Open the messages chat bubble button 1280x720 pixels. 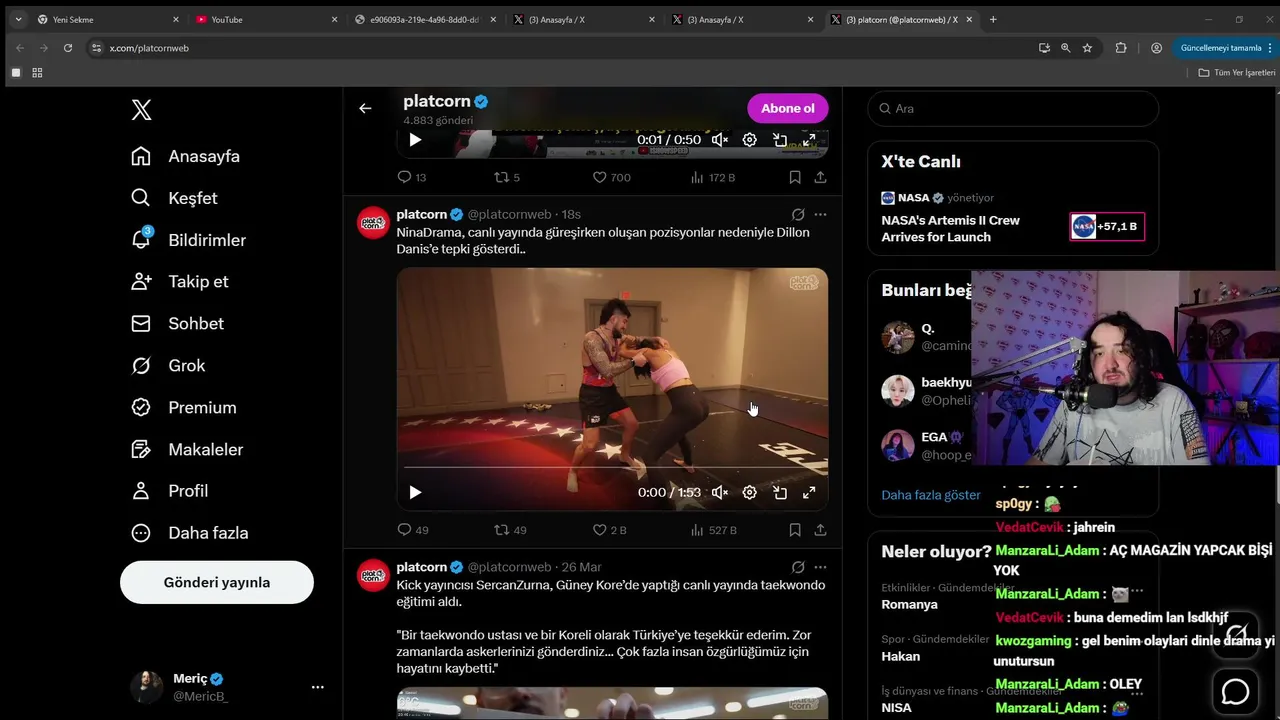coord(1236,691)
